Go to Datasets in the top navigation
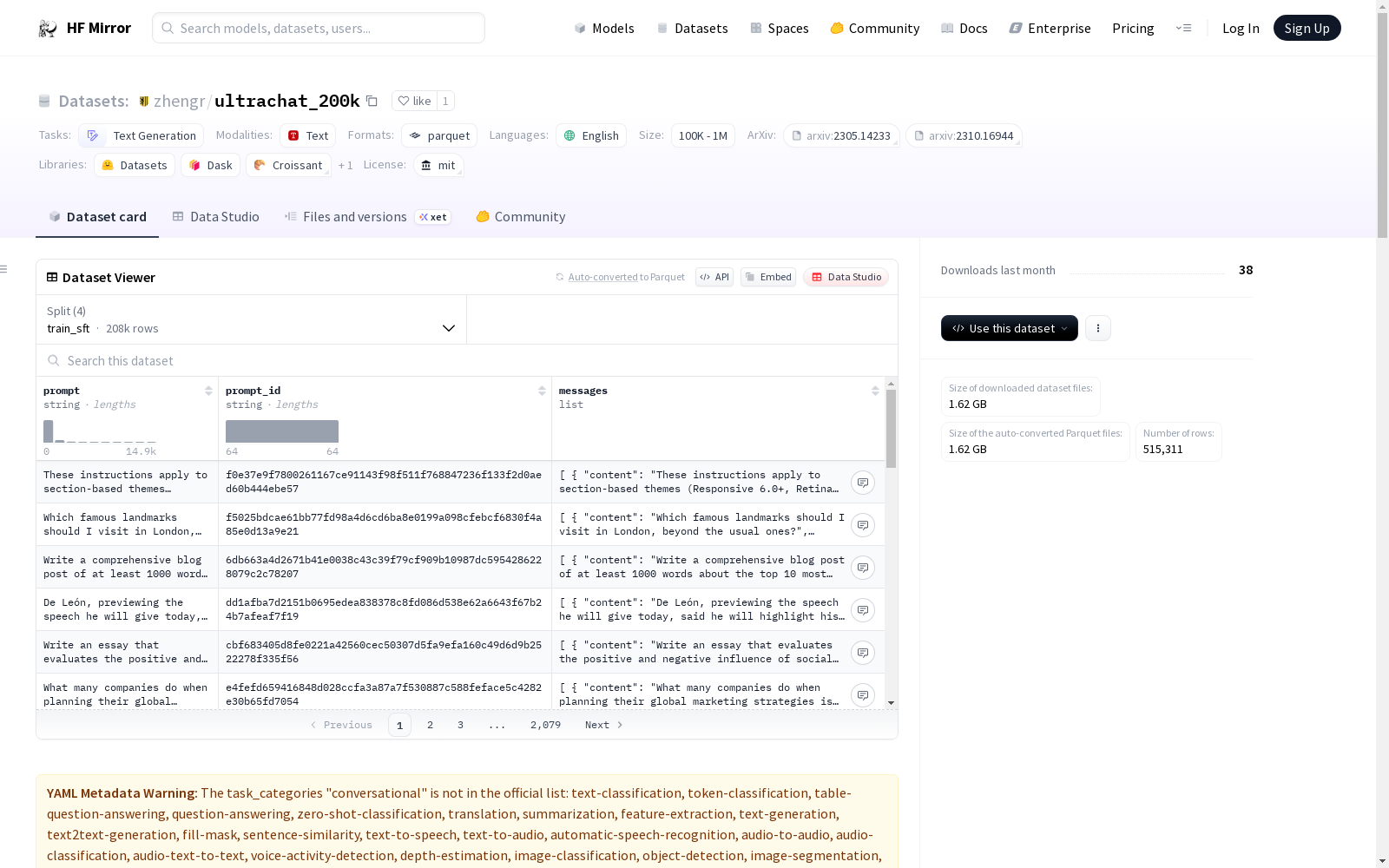Image resolution: width=1389 pixels, height=868 pixels. (x=692, y=29)
